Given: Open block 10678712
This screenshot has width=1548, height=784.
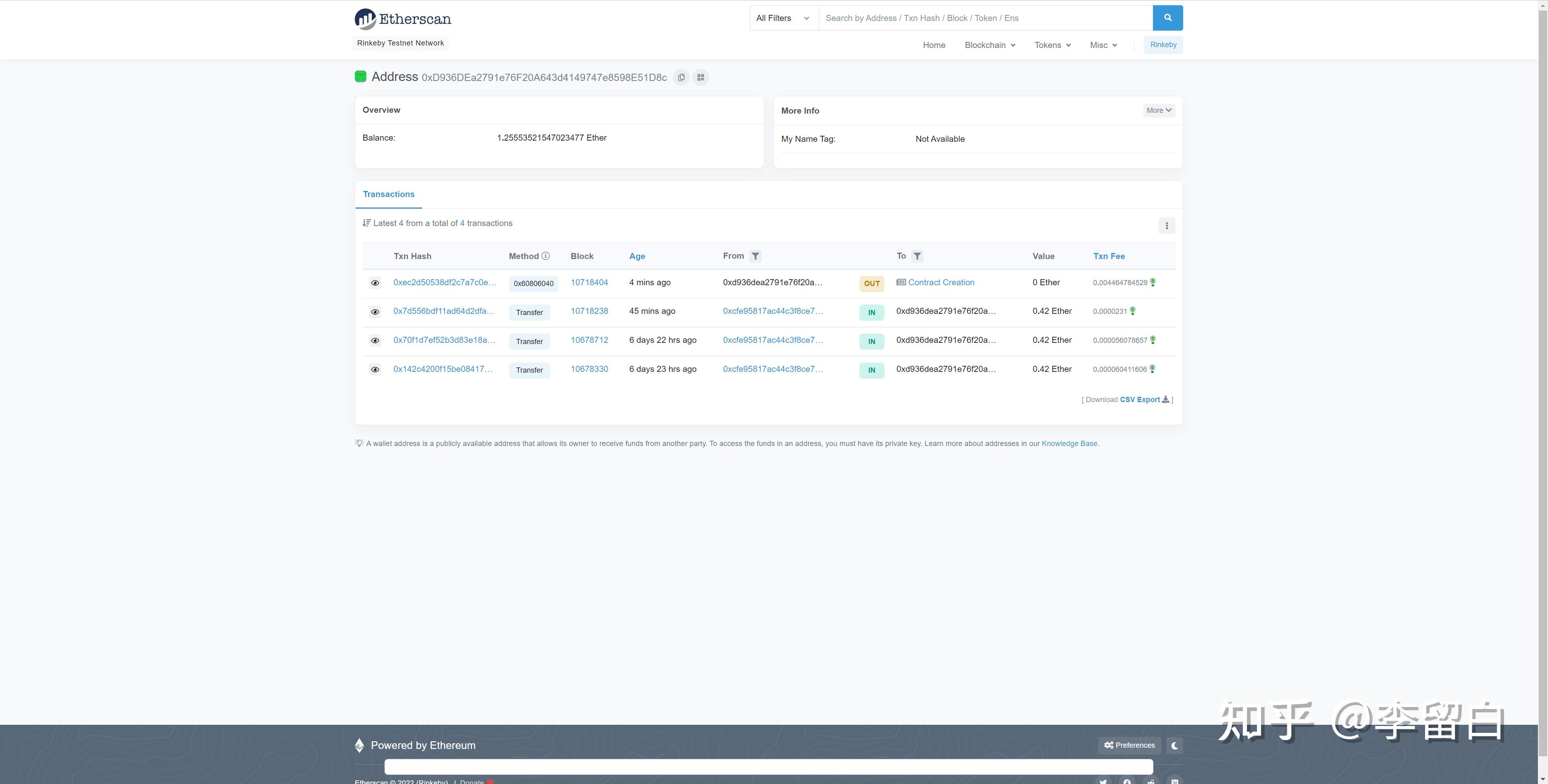Looking at the screenshot, I should coord(589,340).
